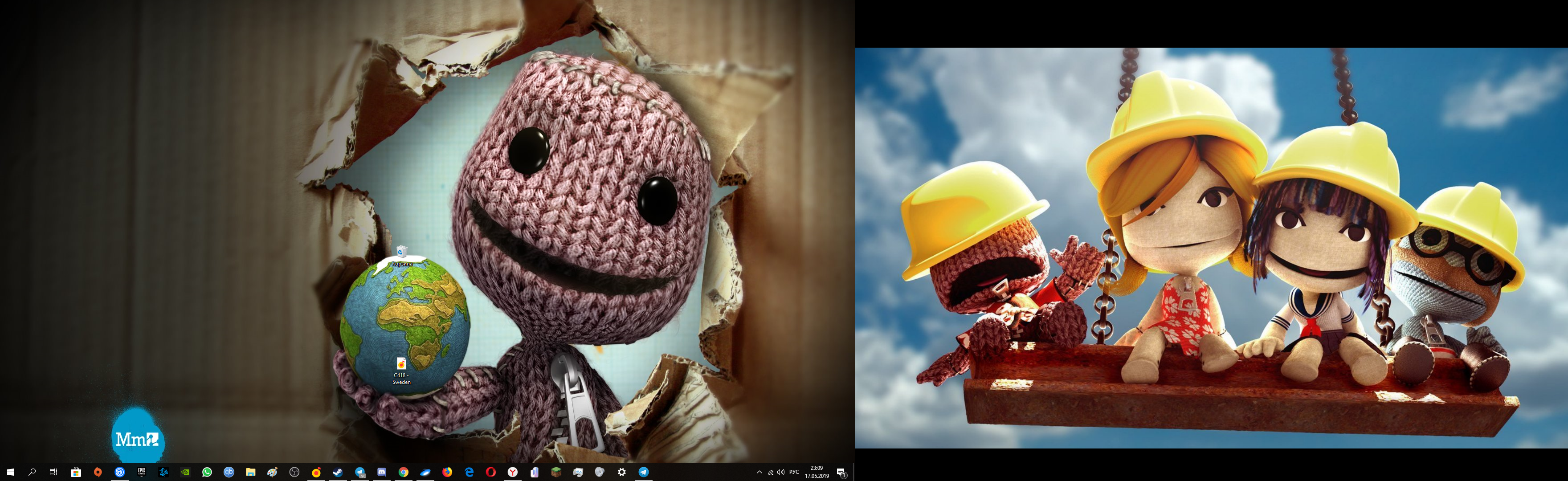Launch Mozilla Firefox from the taskbar

[447, 472]
